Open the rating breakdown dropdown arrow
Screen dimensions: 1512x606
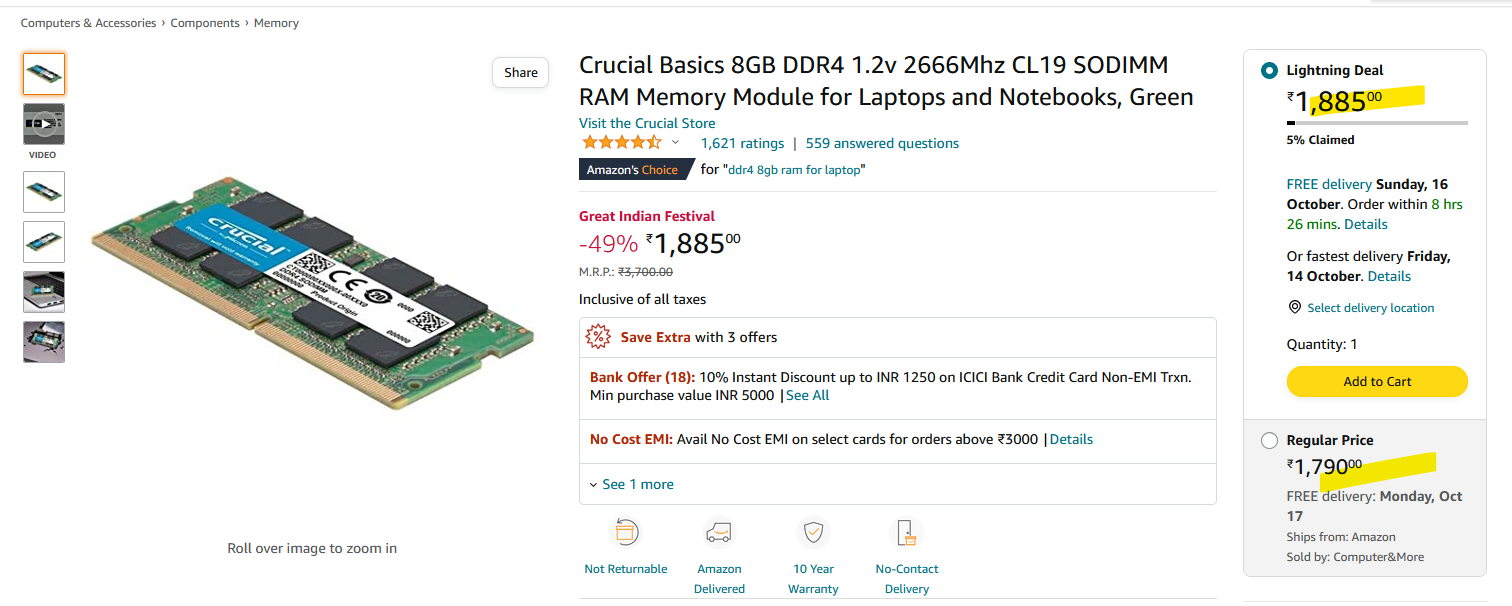(675, 143)
